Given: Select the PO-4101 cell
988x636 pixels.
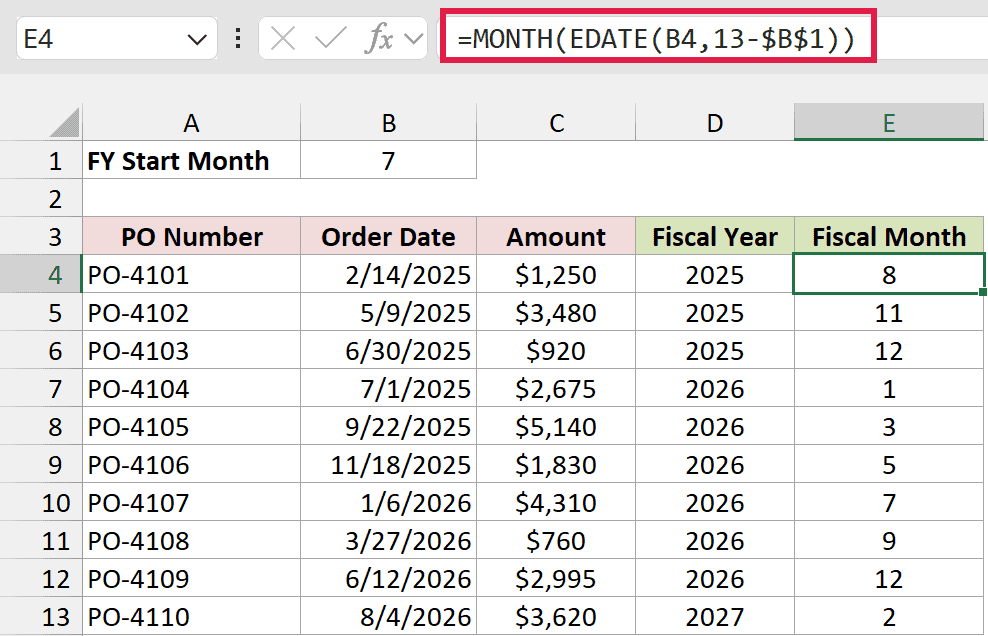Looking at the screenshot, I should (192, 274).
